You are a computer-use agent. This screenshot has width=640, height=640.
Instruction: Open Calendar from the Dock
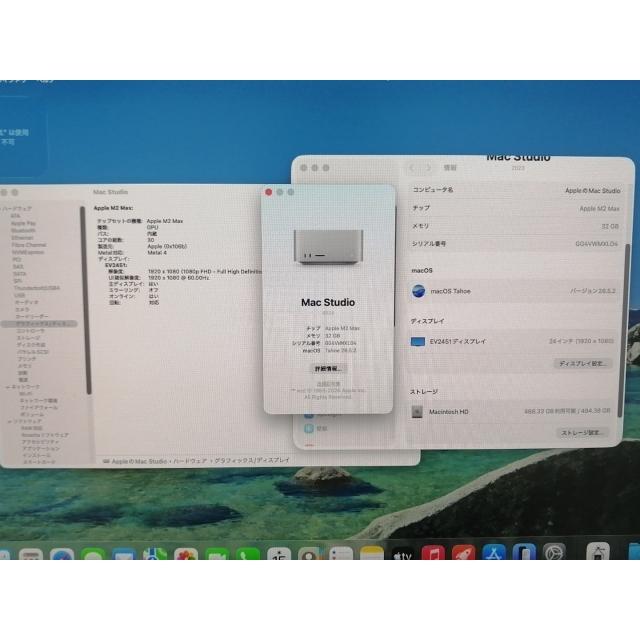pos(279,553)
